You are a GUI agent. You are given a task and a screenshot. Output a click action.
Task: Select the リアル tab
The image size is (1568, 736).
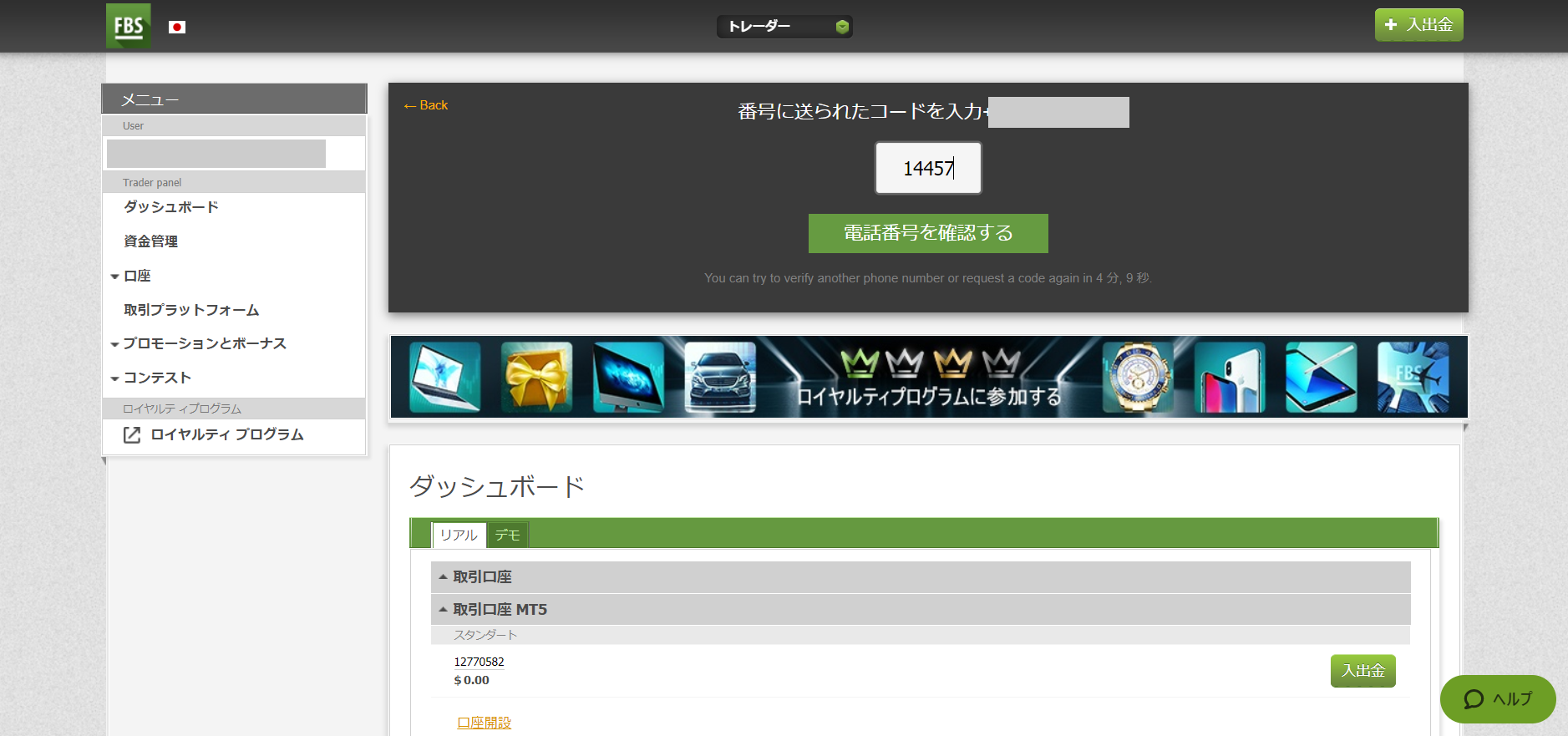[459, 535]
